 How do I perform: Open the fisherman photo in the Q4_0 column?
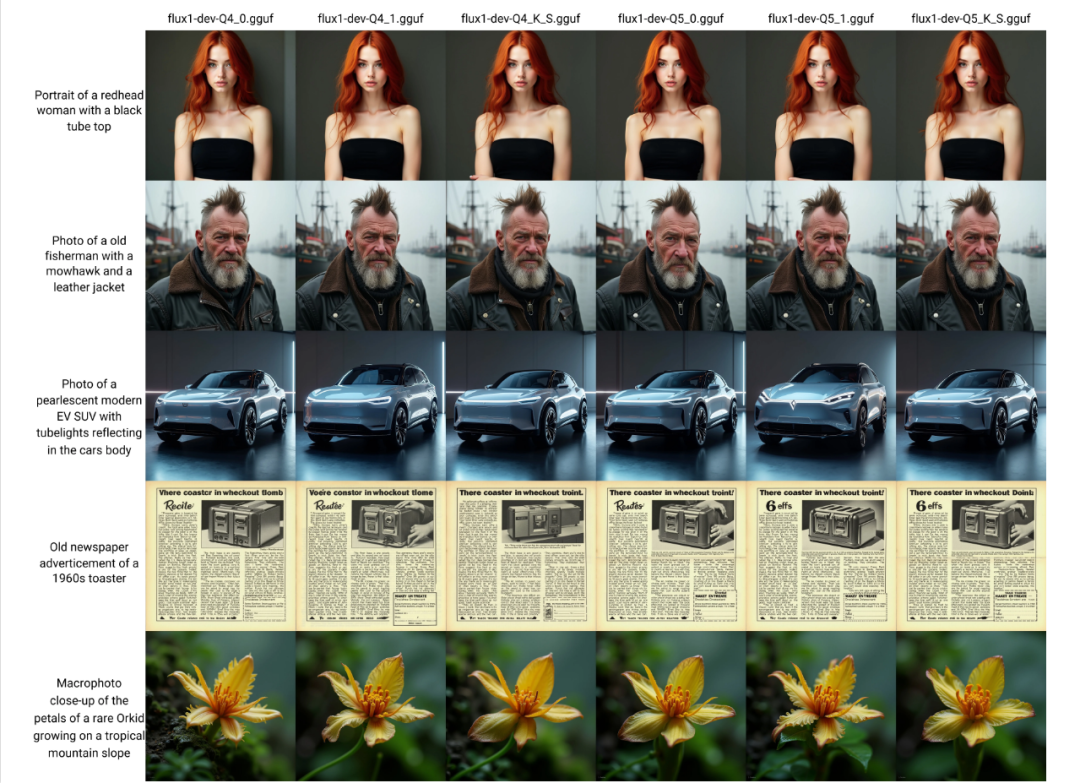click(220, 255)
